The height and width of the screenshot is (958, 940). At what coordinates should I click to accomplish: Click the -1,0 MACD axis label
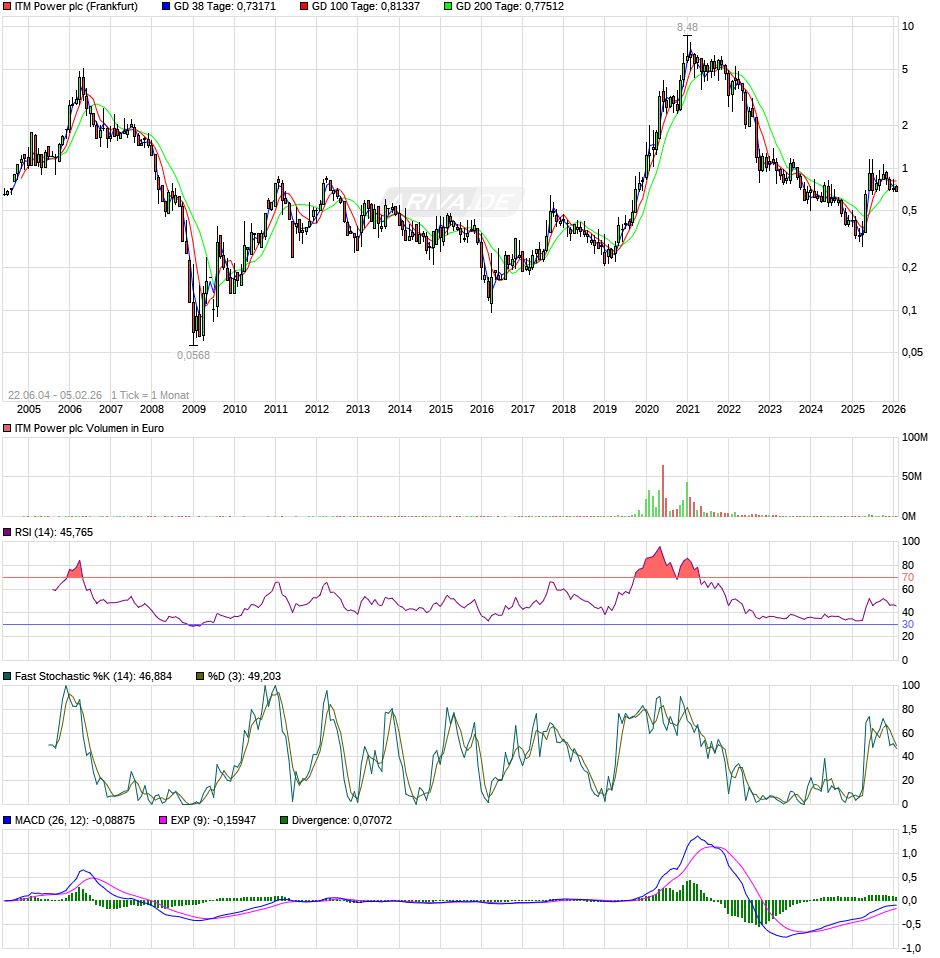point(911,948)
